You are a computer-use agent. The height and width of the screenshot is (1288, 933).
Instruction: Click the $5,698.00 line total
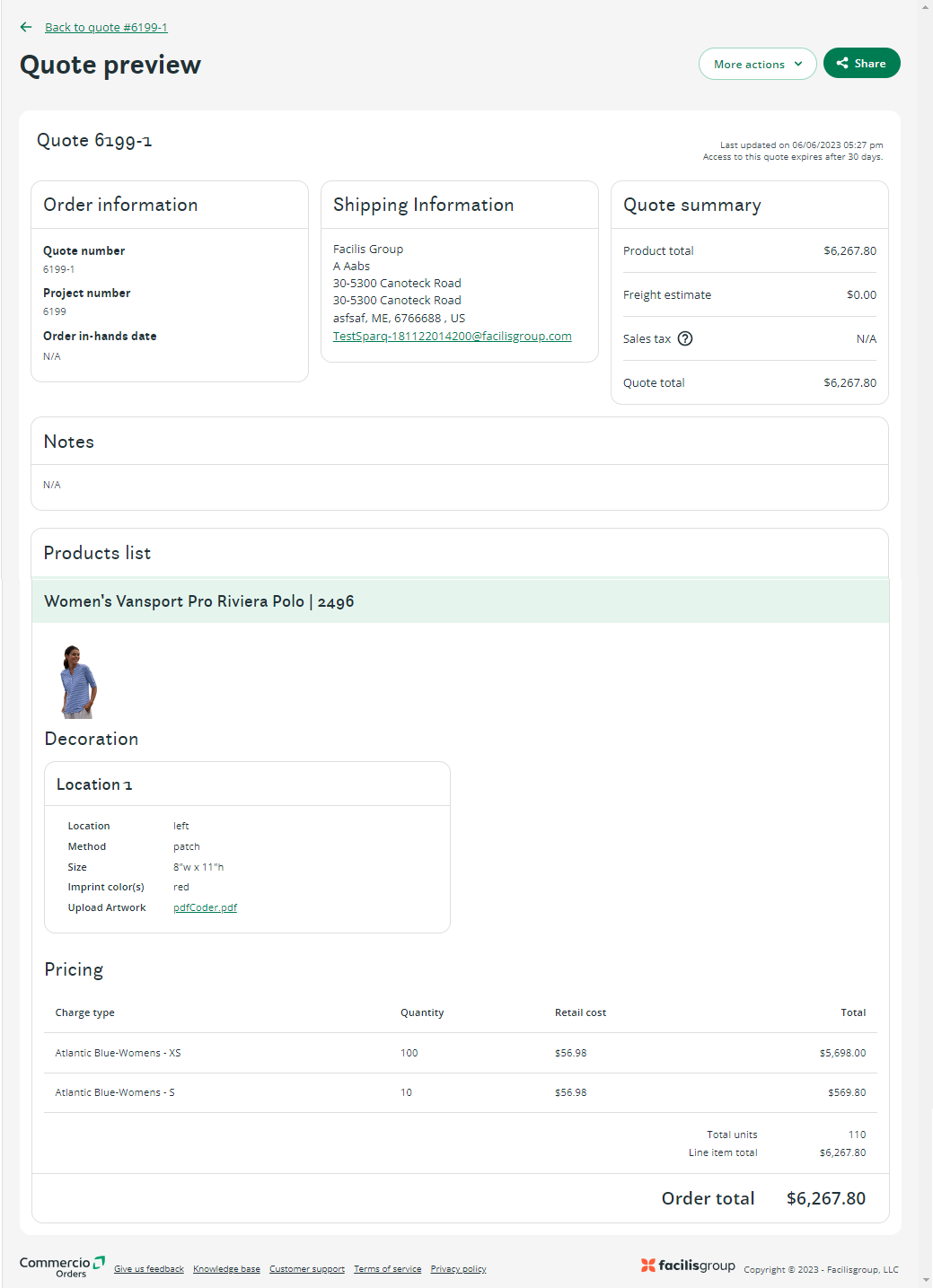[x=842, y=1053]
